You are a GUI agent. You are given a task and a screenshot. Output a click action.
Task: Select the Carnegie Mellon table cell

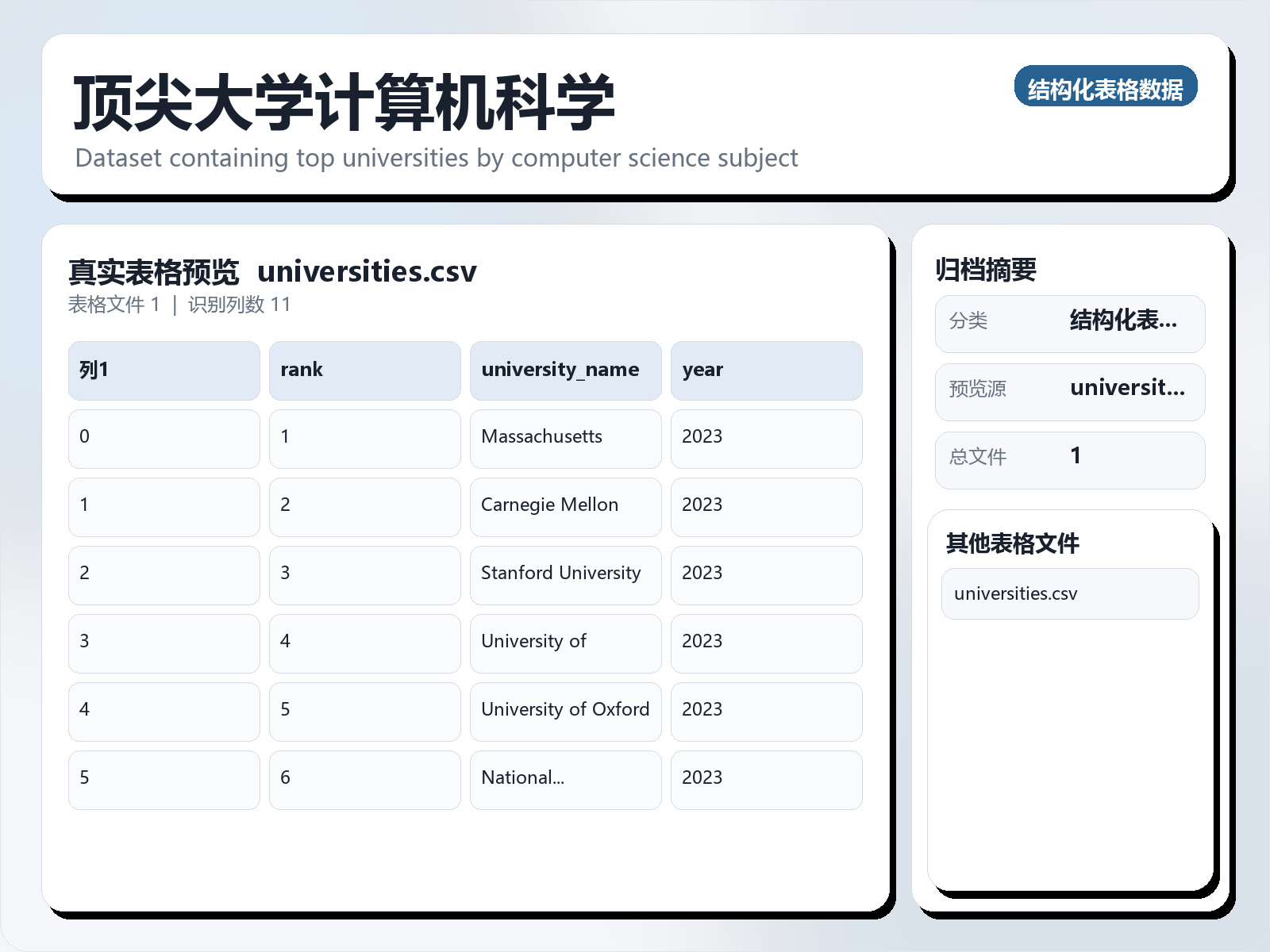565,507
